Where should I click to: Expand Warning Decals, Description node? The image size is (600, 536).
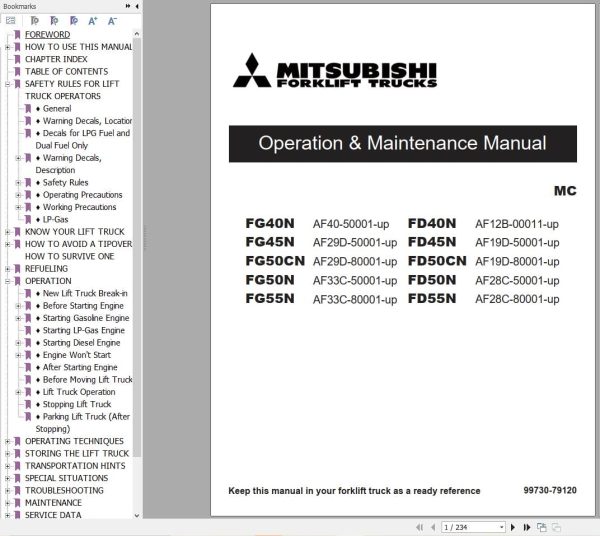point(18,158)
